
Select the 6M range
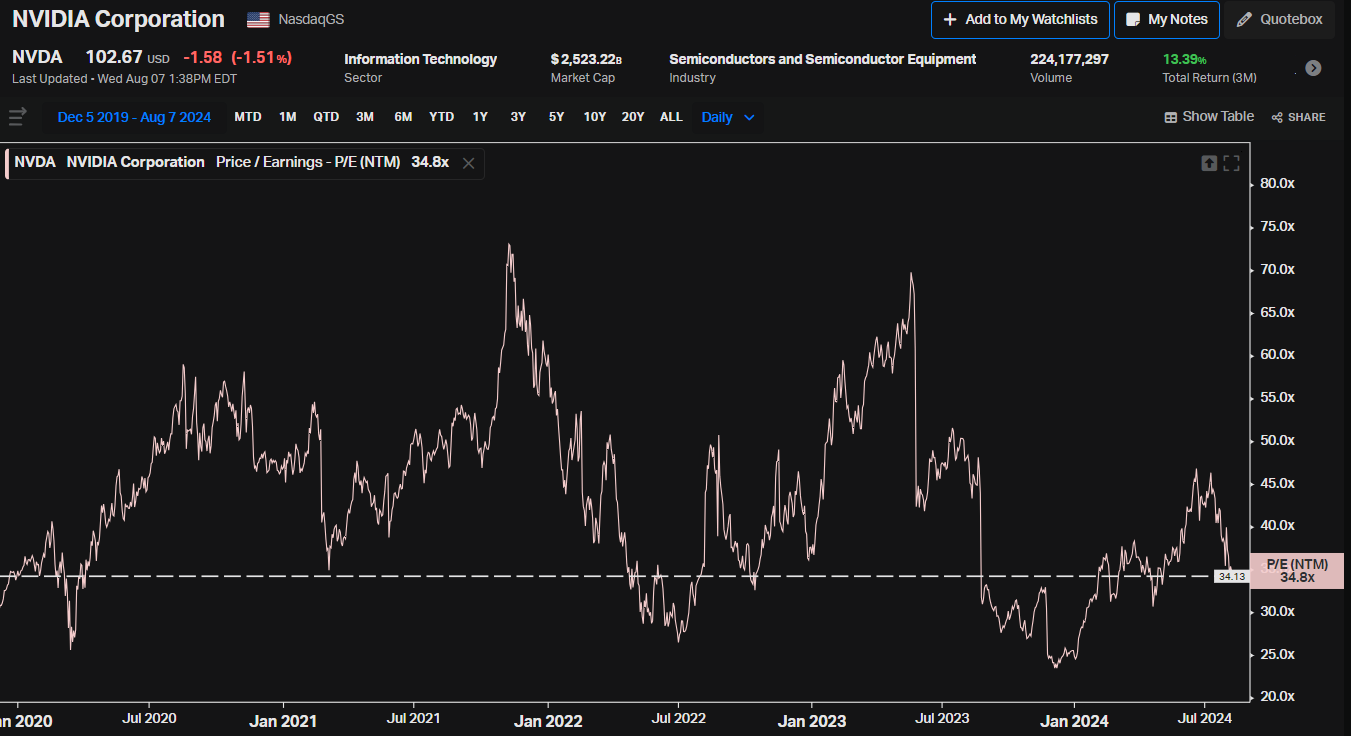tap(403, 117)
